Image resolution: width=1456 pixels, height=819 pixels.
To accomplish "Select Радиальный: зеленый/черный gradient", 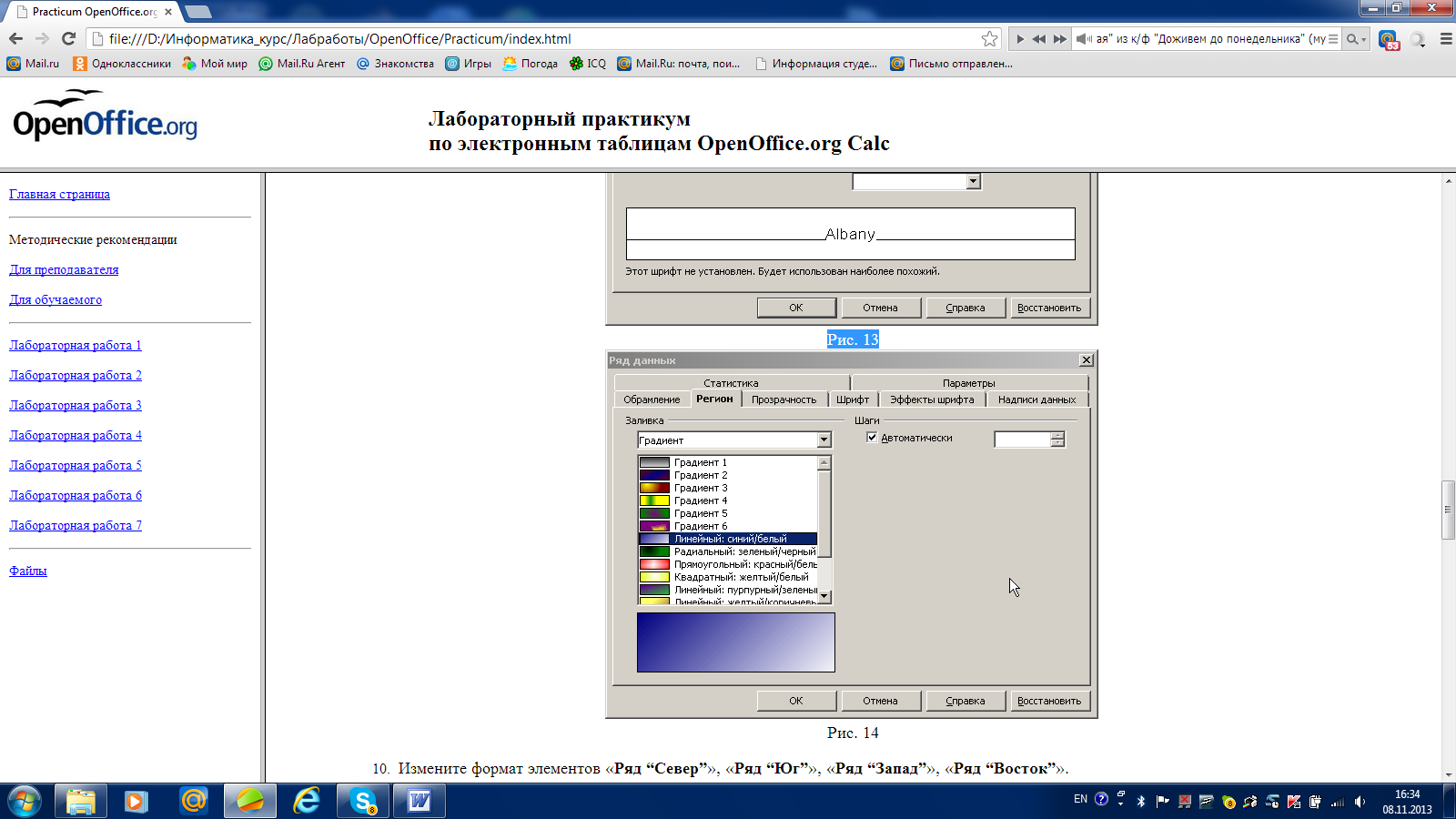I will tap(728, 551).
